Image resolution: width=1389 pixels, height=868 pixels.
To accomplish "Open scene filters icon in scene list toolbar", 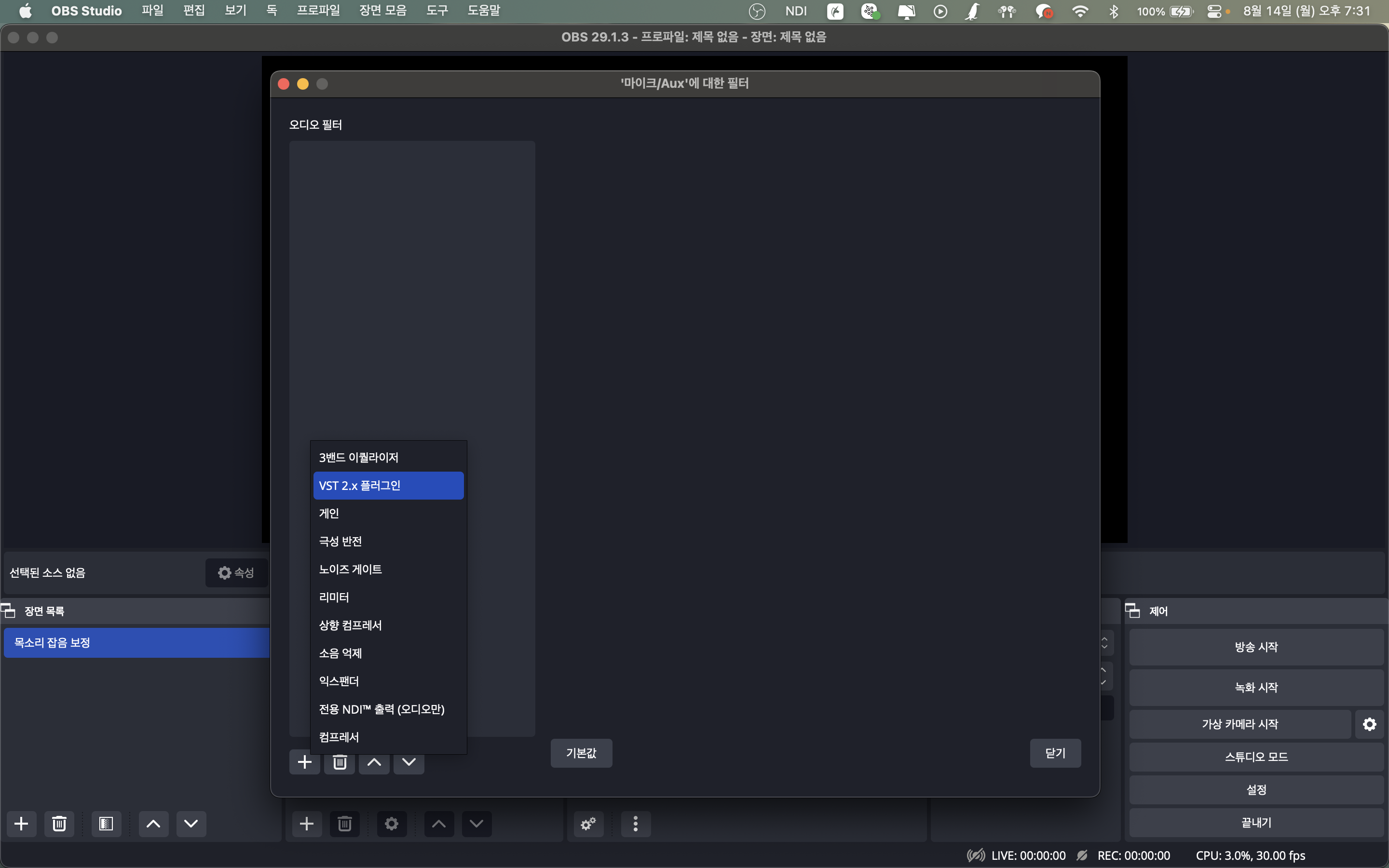I will (106, 824).
